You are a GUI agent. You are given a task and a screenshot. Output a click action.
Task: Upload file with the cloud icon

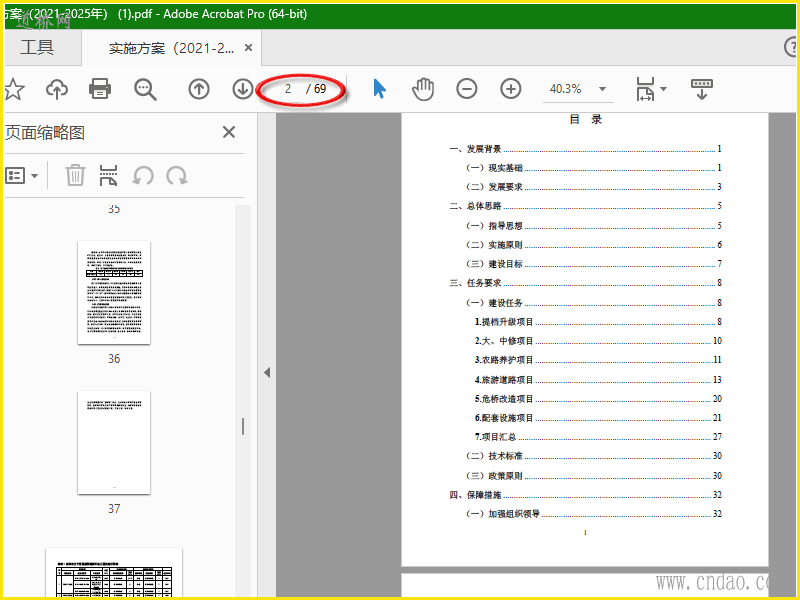[57, 89]
